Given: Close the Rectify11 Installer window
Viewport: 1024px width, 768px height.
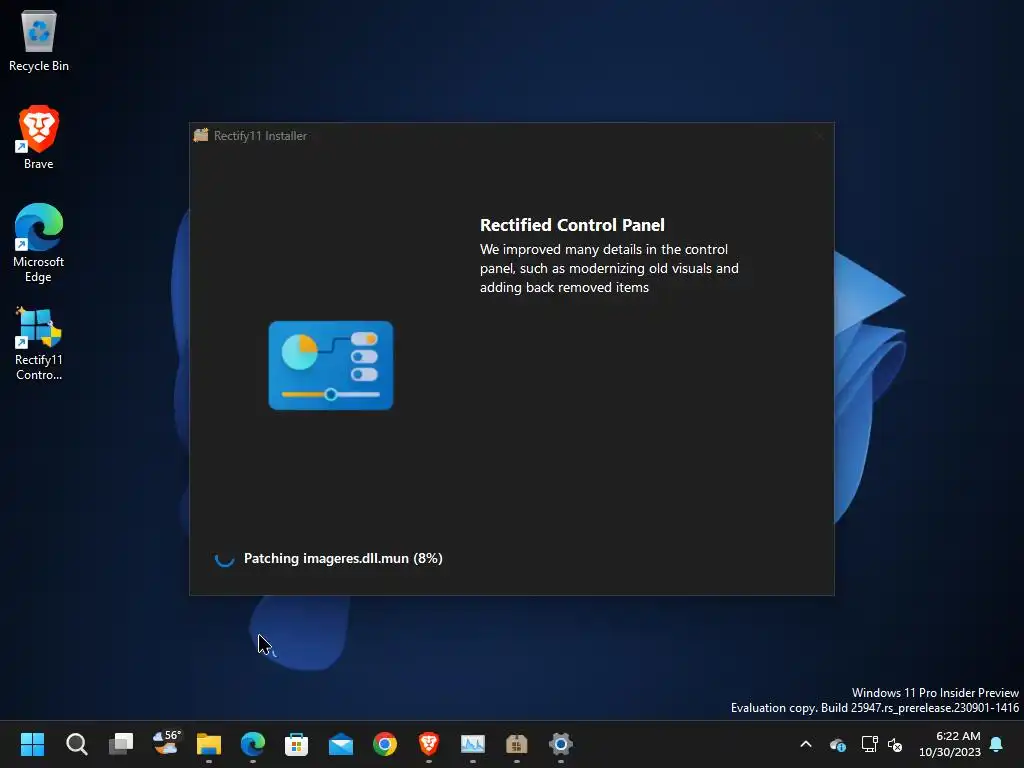Looking at the screenshot, I should click(x=820, y=135).
